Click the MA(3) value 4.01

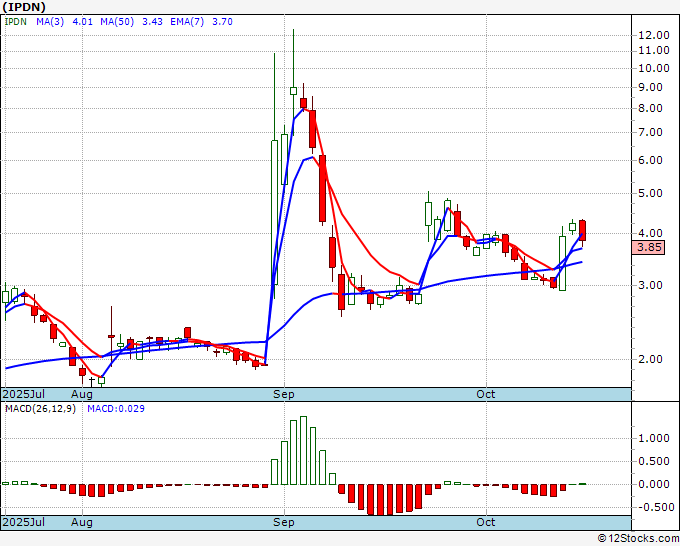82,22
